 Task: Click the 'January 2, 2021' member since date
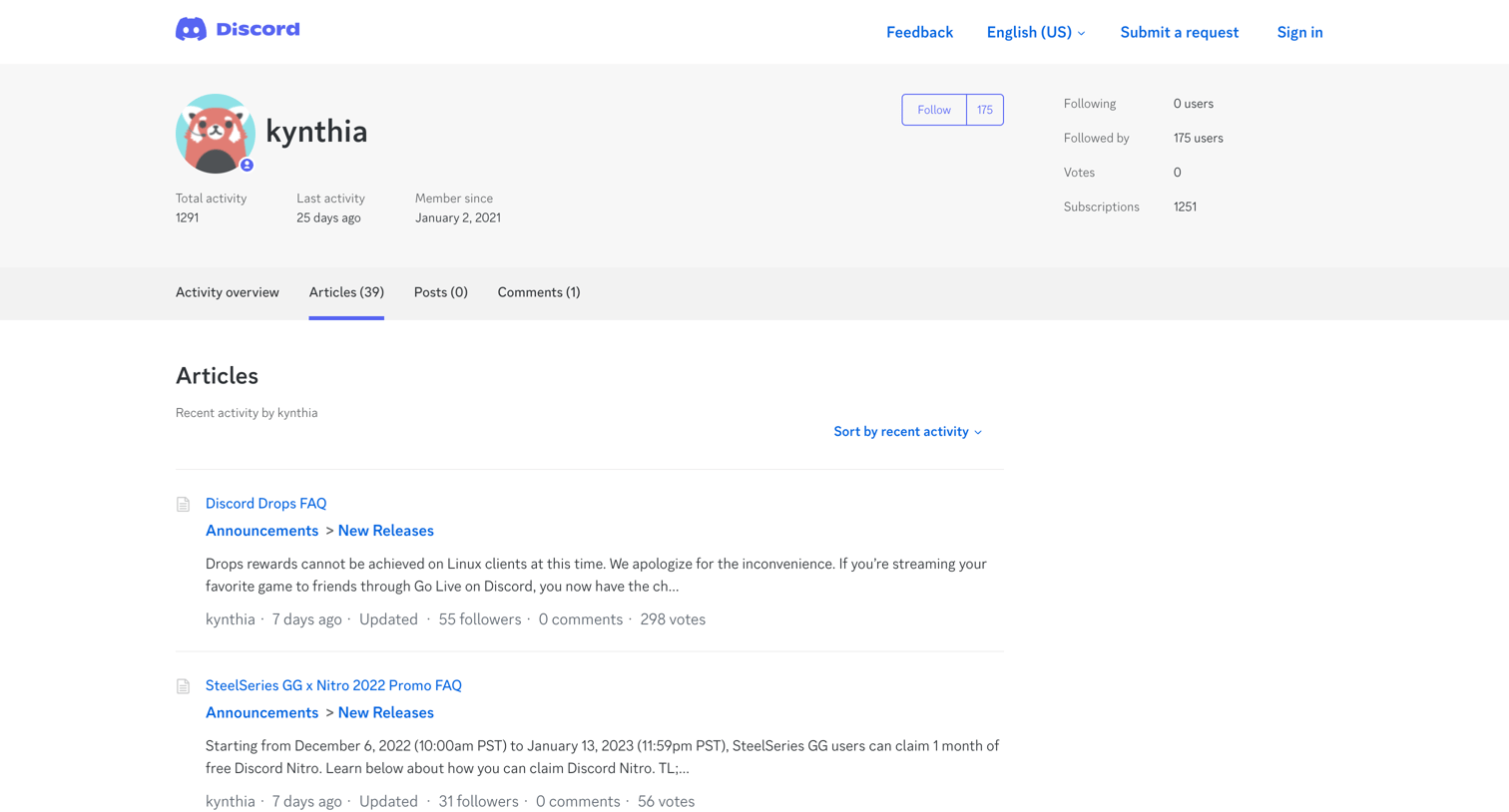coord(458,217)
